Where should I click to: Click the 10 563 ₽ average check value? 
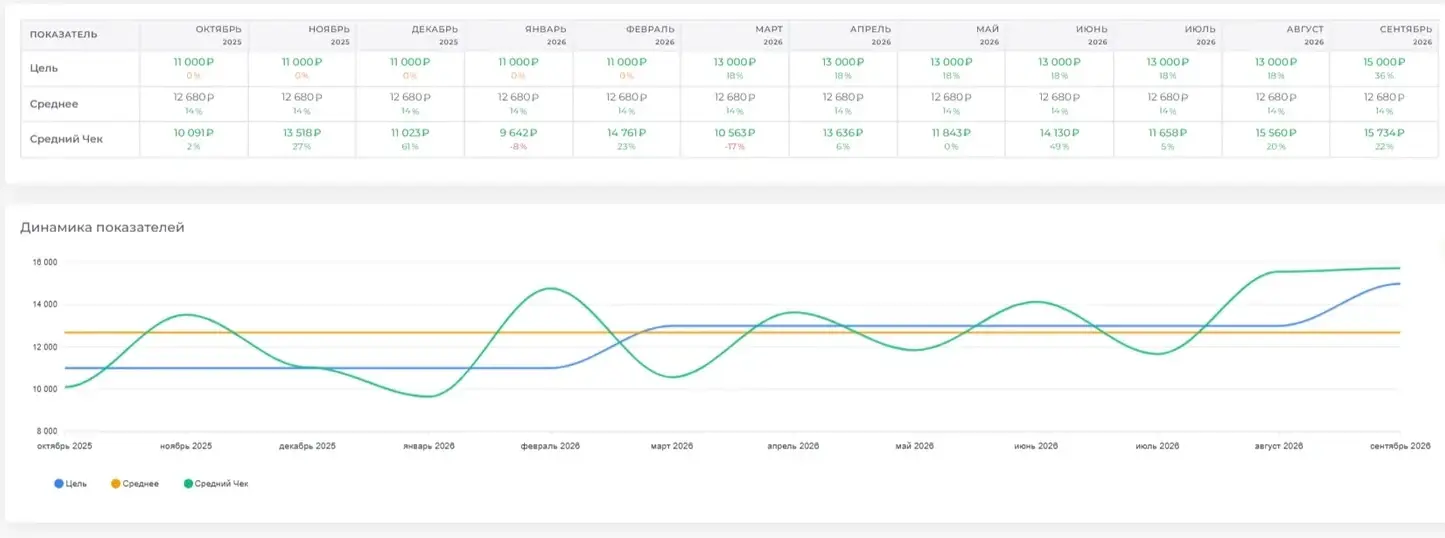click(x=734, y=133)
